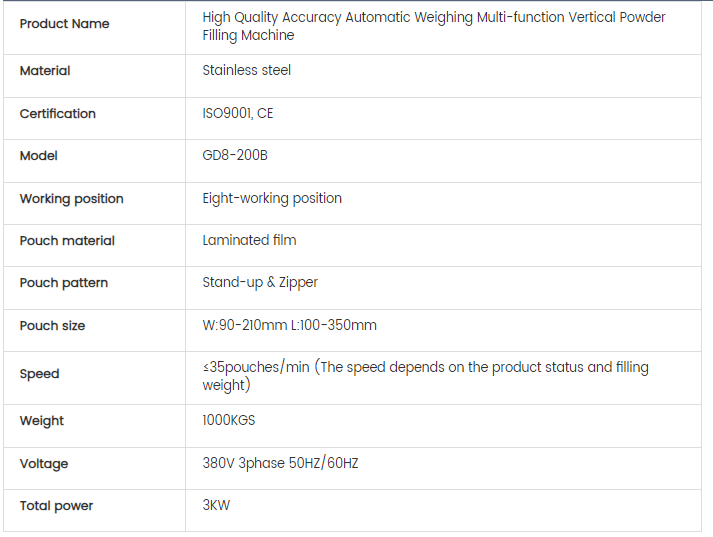Click the product title text about Powder Filling Machine
The image size is (713, 537).
(433, 26)
